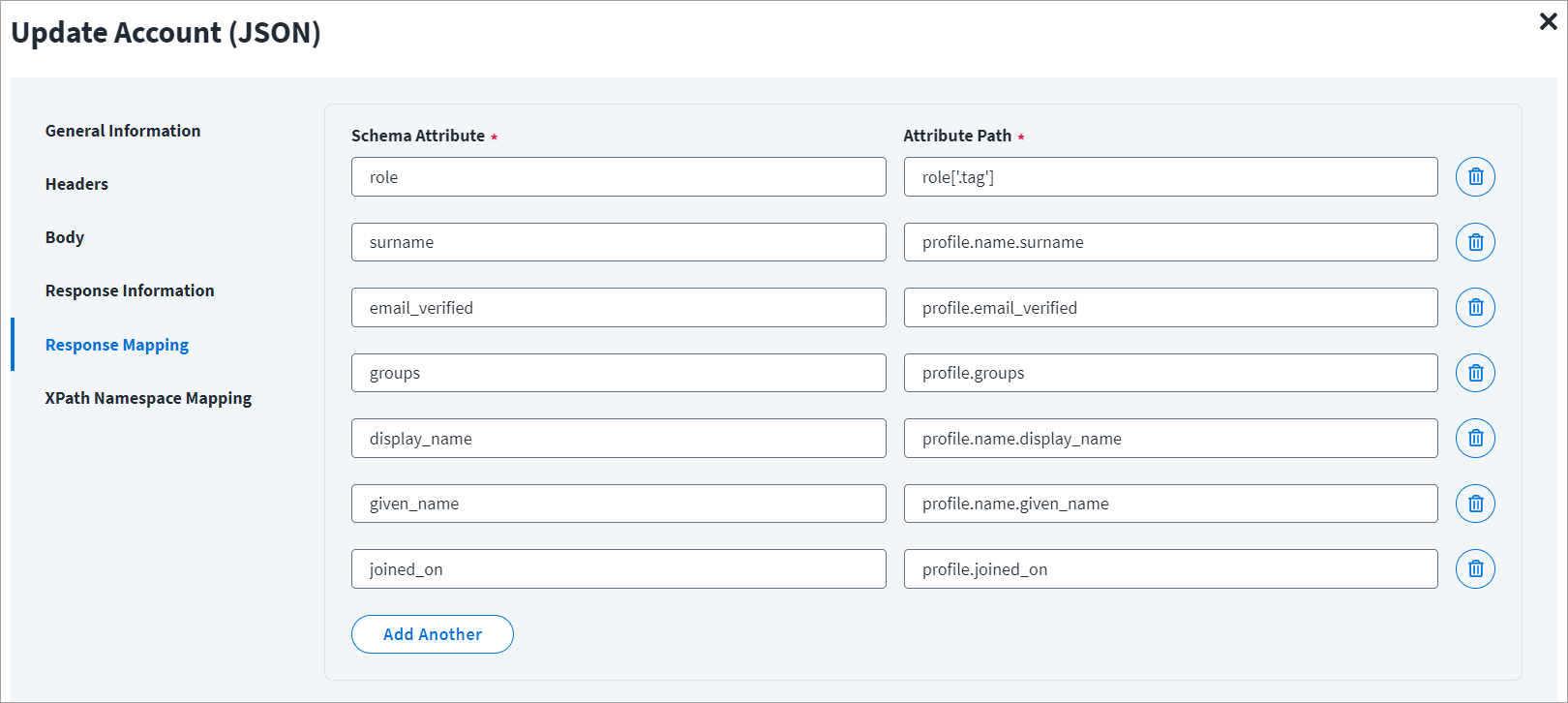Select the profile.joined_on attribute path field
Viewport: 1568px width, 703px height.
(x=1169, y=569)
